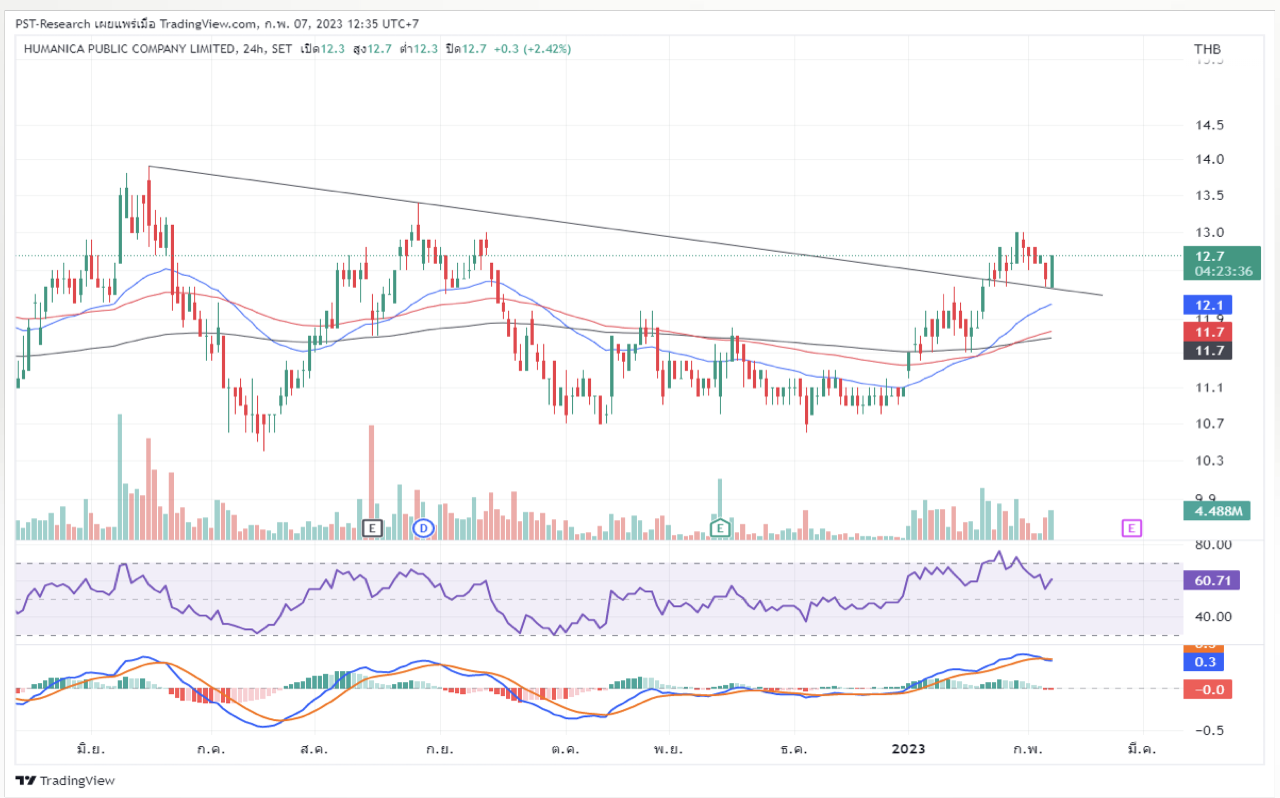The height and width of the screenshot is (798, 1280).
Task: Click the THB currency label
Action: [1207, 50]
